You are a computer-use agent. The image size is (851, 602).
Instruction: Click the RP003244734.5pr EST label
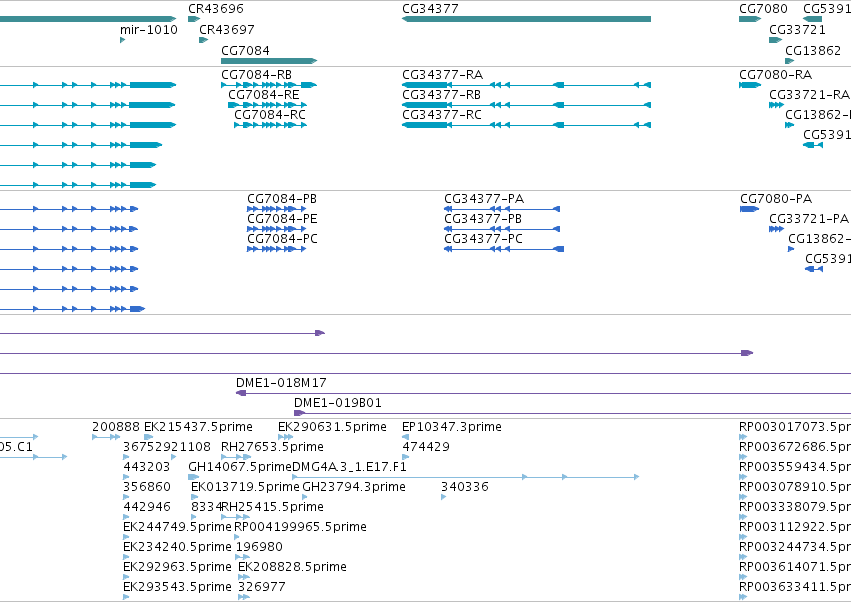[795, 548]
